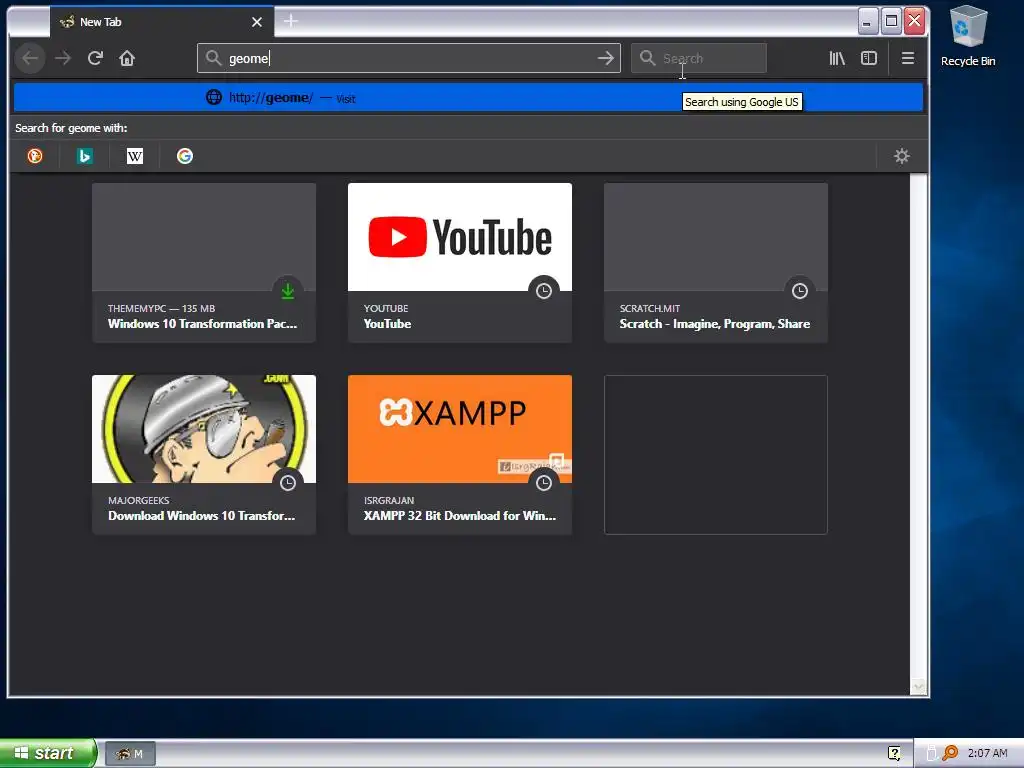Open the MajorGeeks tile
This screenshot has width=1024, height=768.
click(204, 455)
